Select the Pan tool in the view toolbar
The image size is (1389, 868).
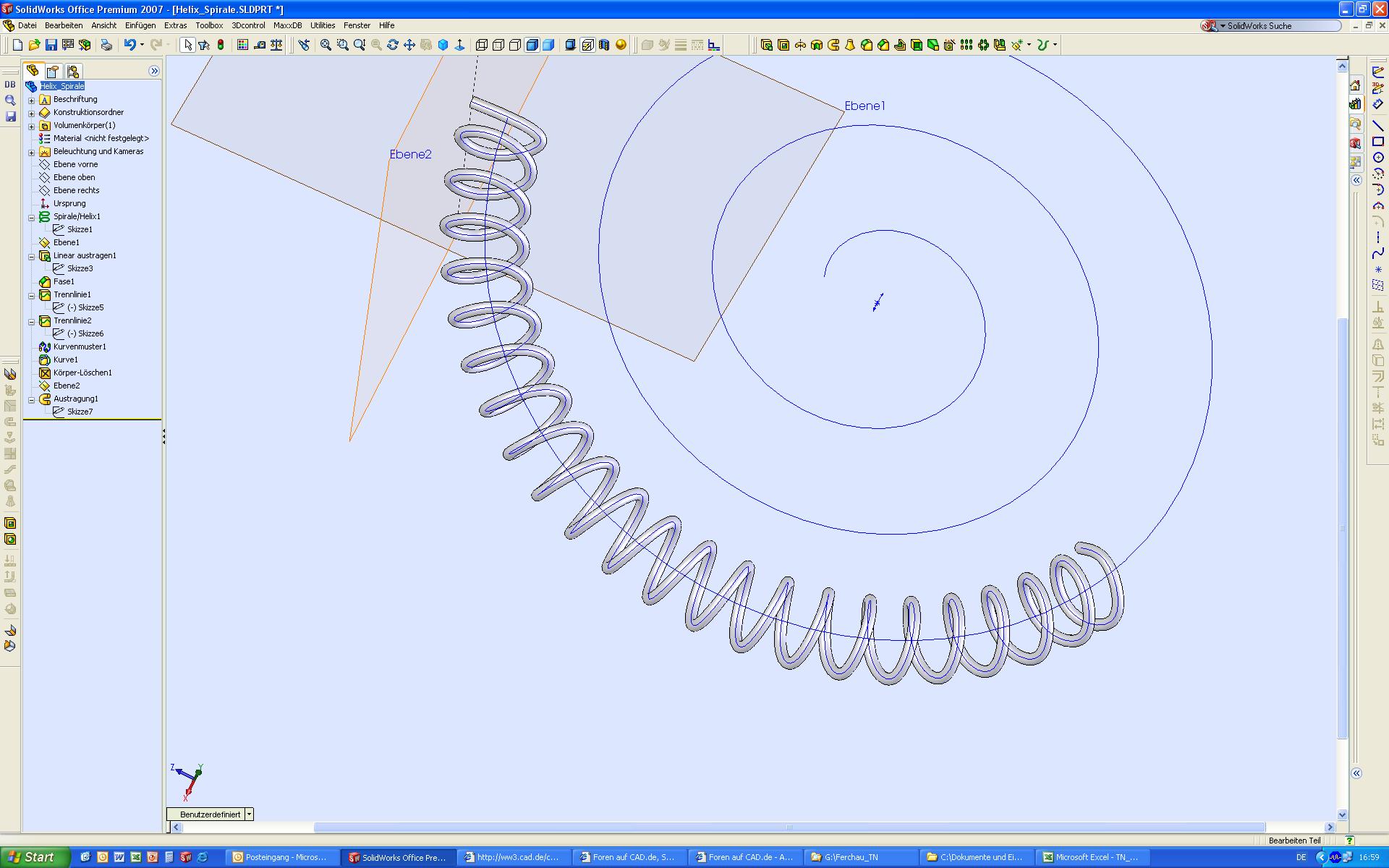point(409,44)
